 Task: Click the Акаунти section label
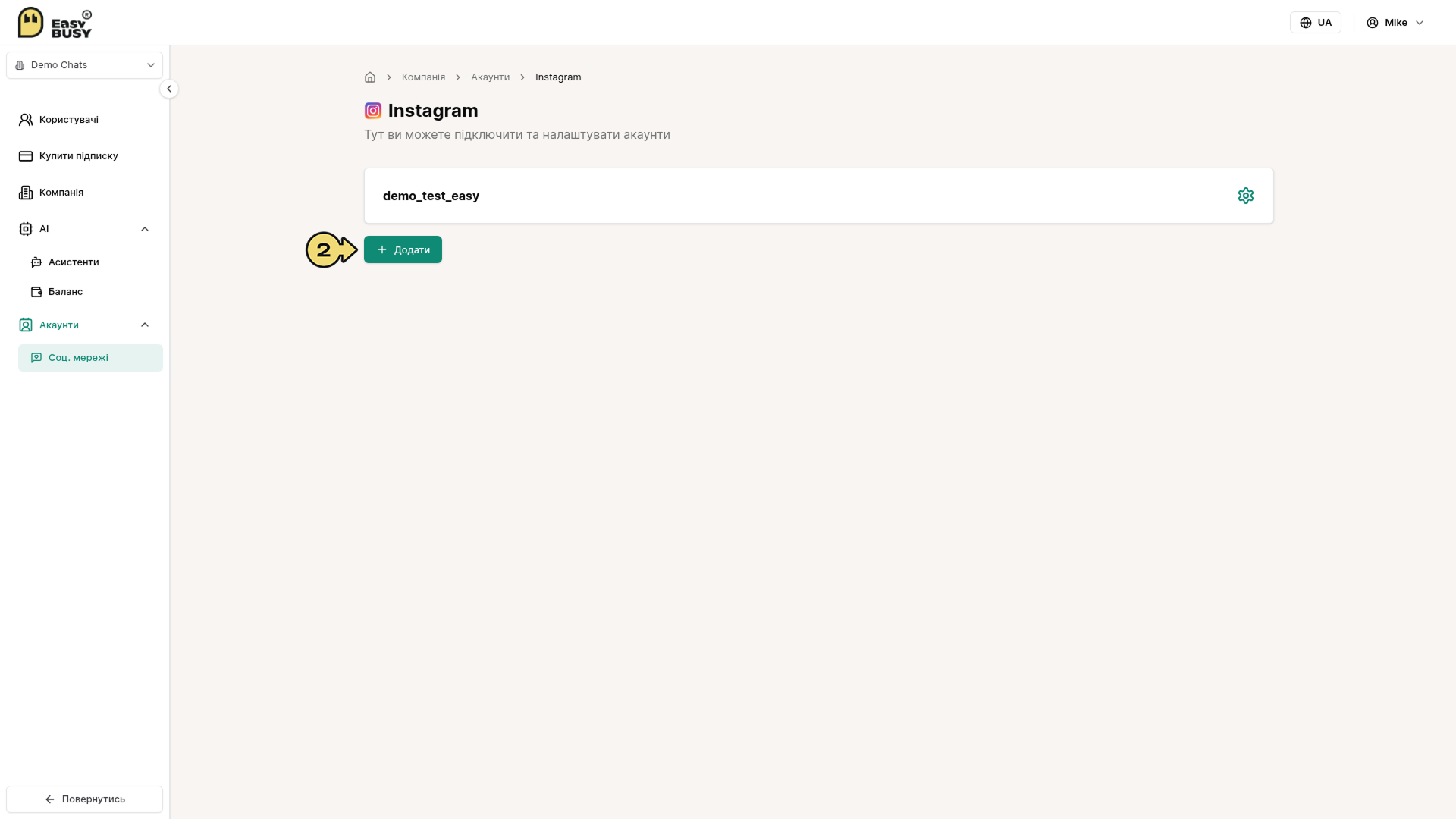(x=59, y=325)
